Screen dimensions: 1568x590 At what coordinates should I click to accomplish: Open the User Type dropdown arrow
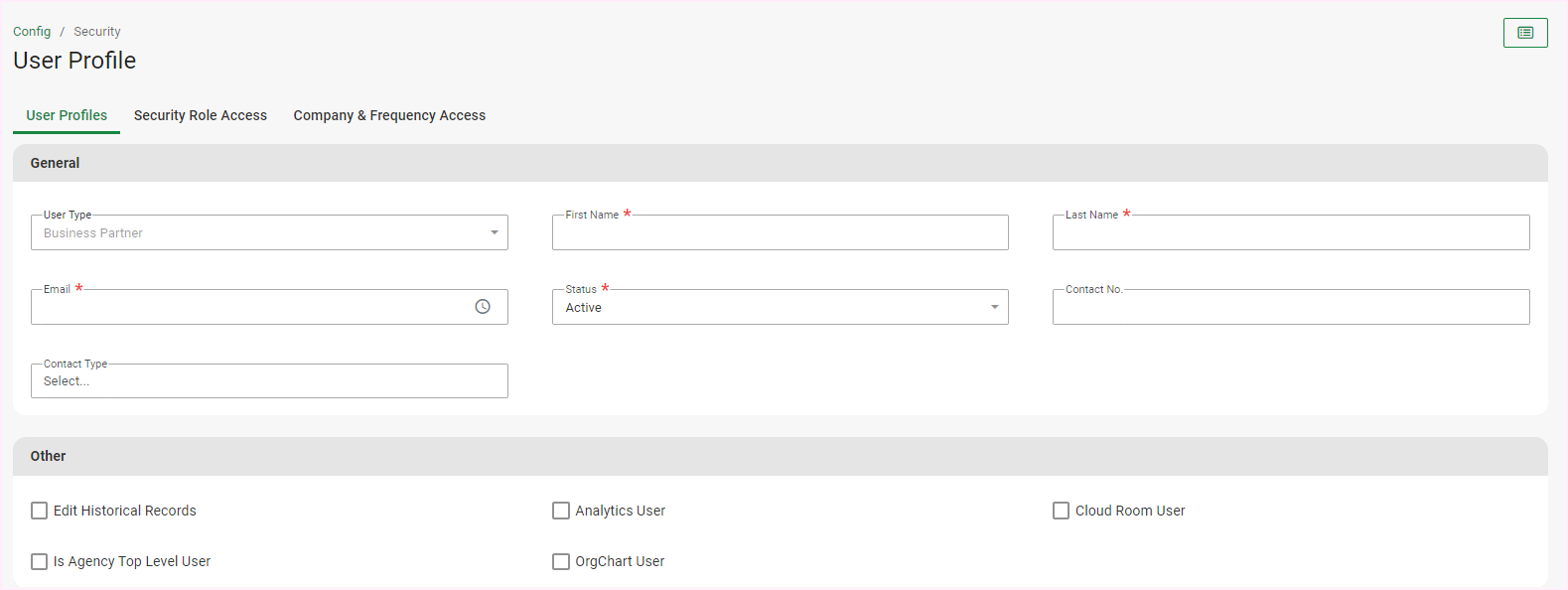494,232
